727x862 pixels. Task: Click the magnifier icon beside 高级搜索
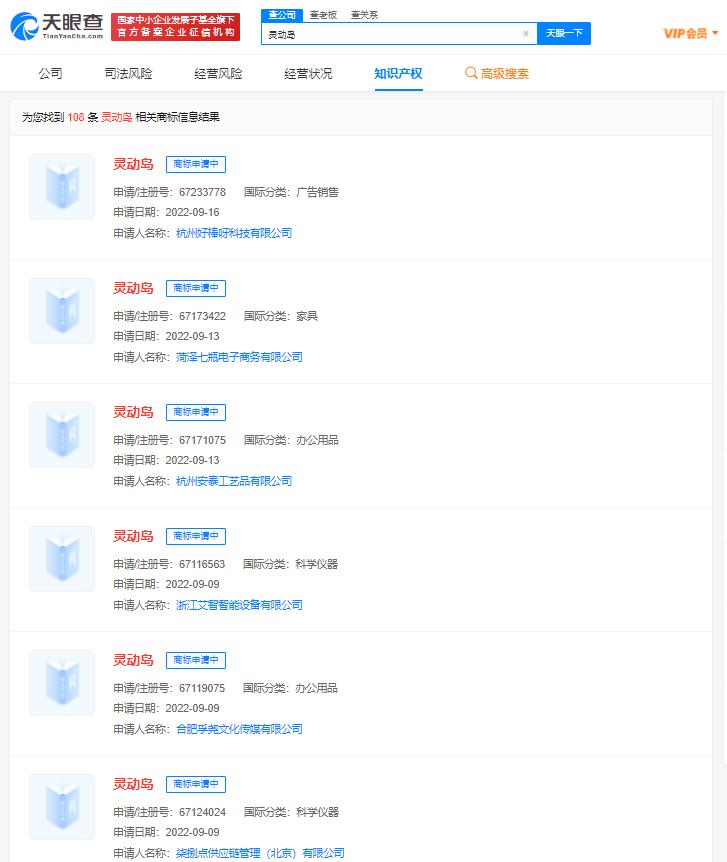(x=471, y=73)
